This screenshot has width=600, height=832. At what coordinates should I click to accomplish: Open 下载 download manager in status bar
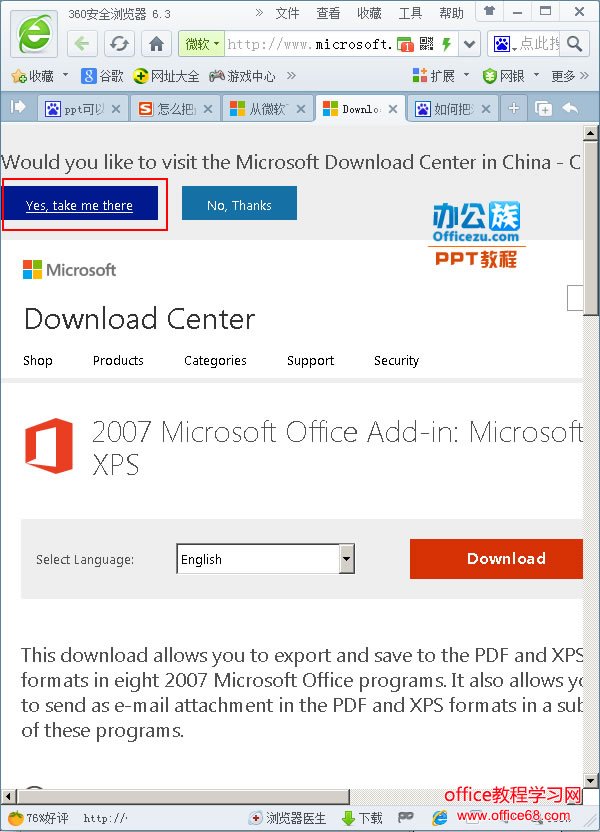[362, 818]
